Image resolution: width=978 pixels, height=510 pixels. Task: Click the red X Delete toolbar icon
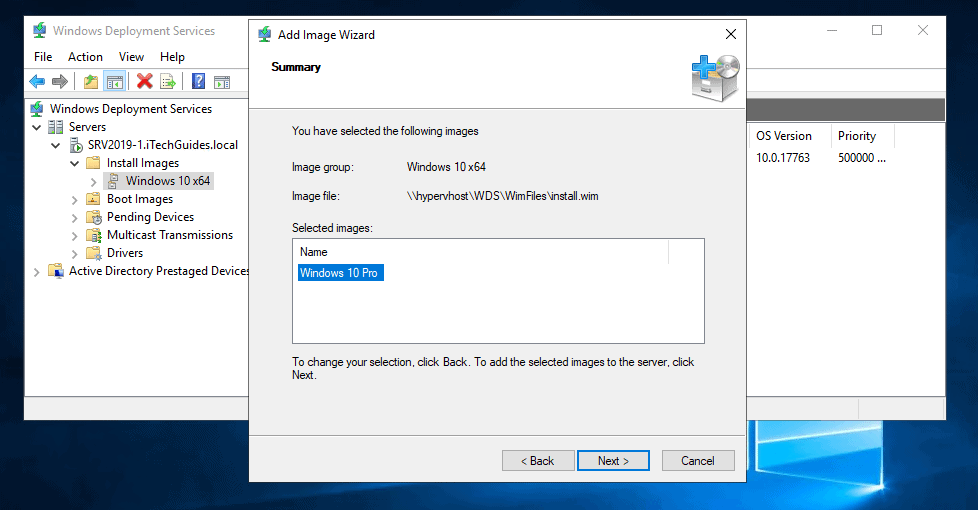click(145, 82)
